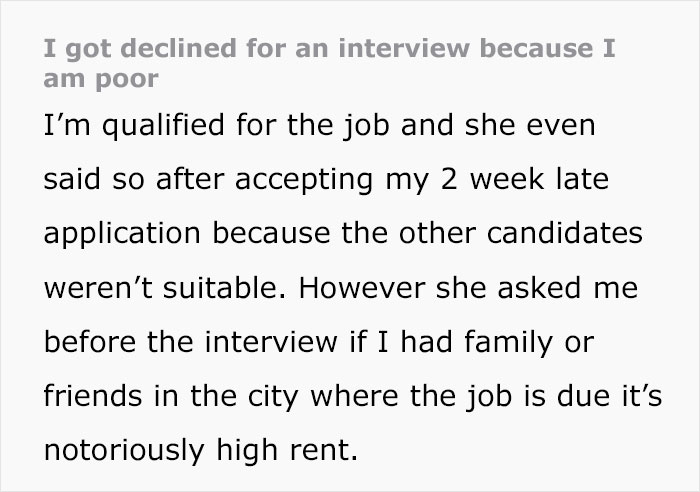Select the word "notoriously" in last line
Screen dimensions: 700x492
124,450
